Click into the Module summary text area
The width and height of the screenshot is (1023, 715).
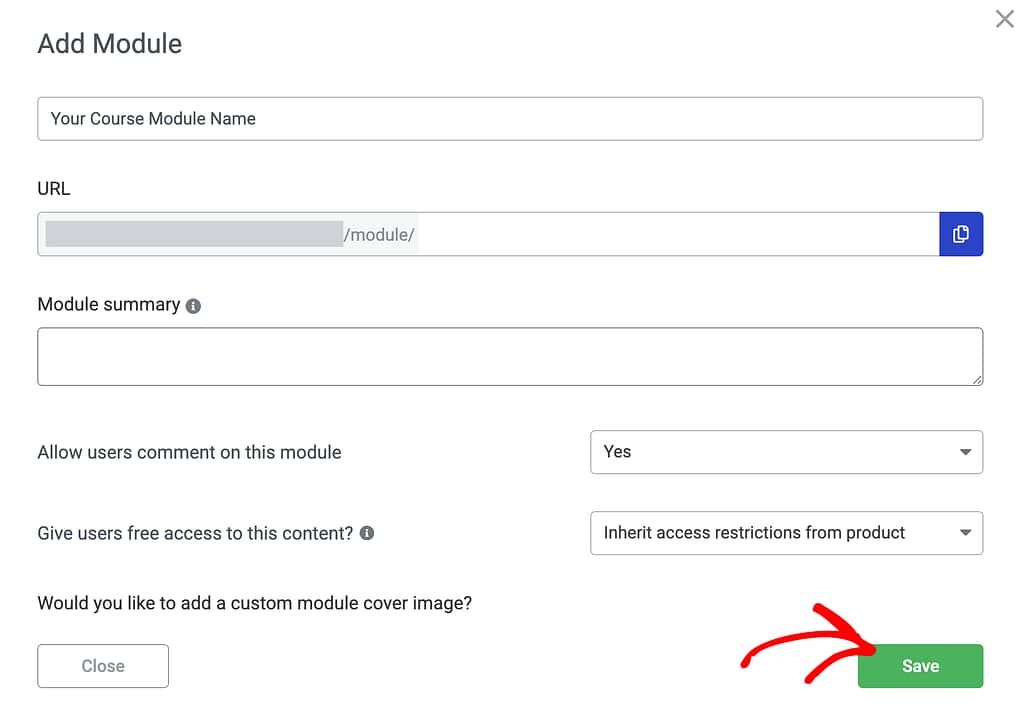click(x=510, y=356)
